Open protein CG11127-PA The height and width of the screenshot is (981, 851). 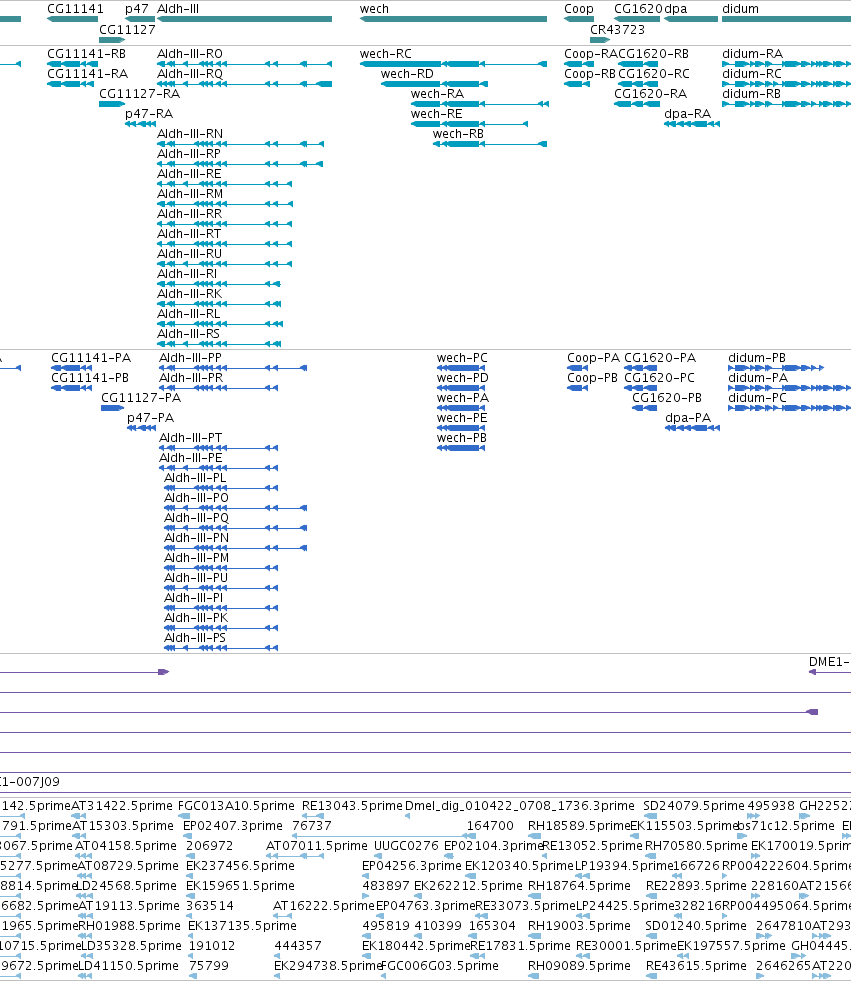[x=141, y=398]
